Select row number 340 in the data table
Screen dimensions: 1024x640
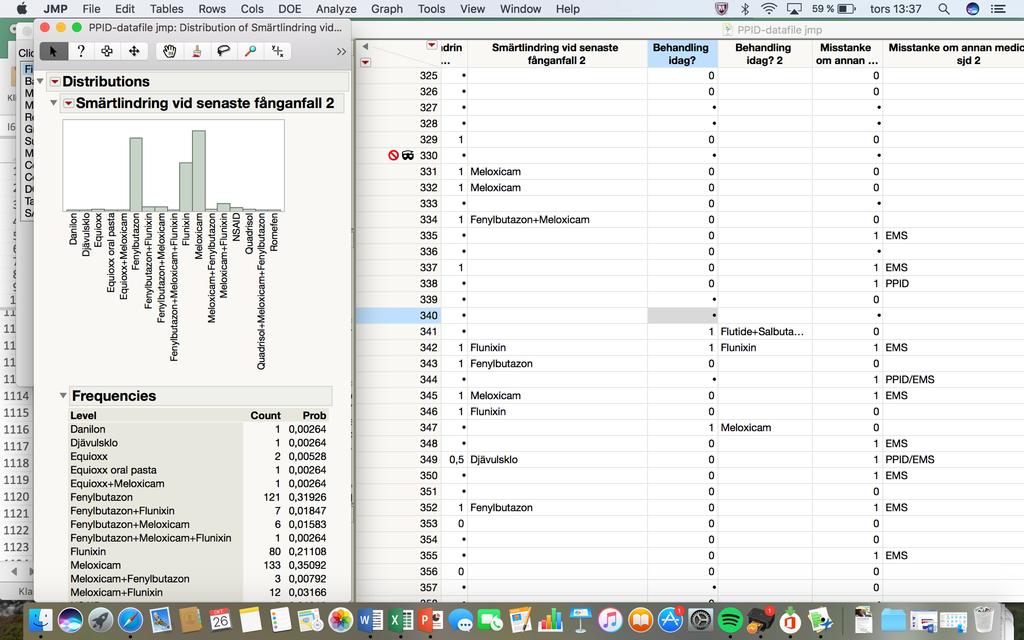[428, 315]
